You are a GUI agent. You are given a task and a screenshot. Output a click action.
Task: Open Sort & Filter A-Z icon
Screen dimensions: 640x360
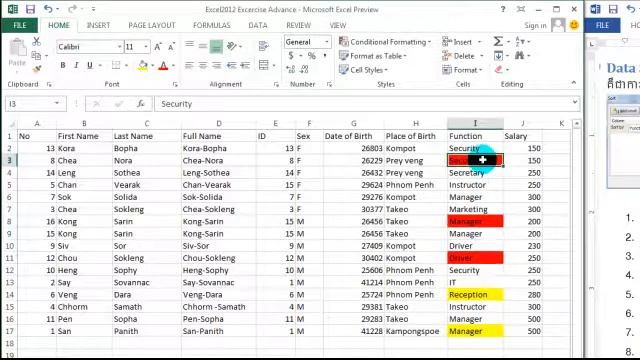point(520,41)
